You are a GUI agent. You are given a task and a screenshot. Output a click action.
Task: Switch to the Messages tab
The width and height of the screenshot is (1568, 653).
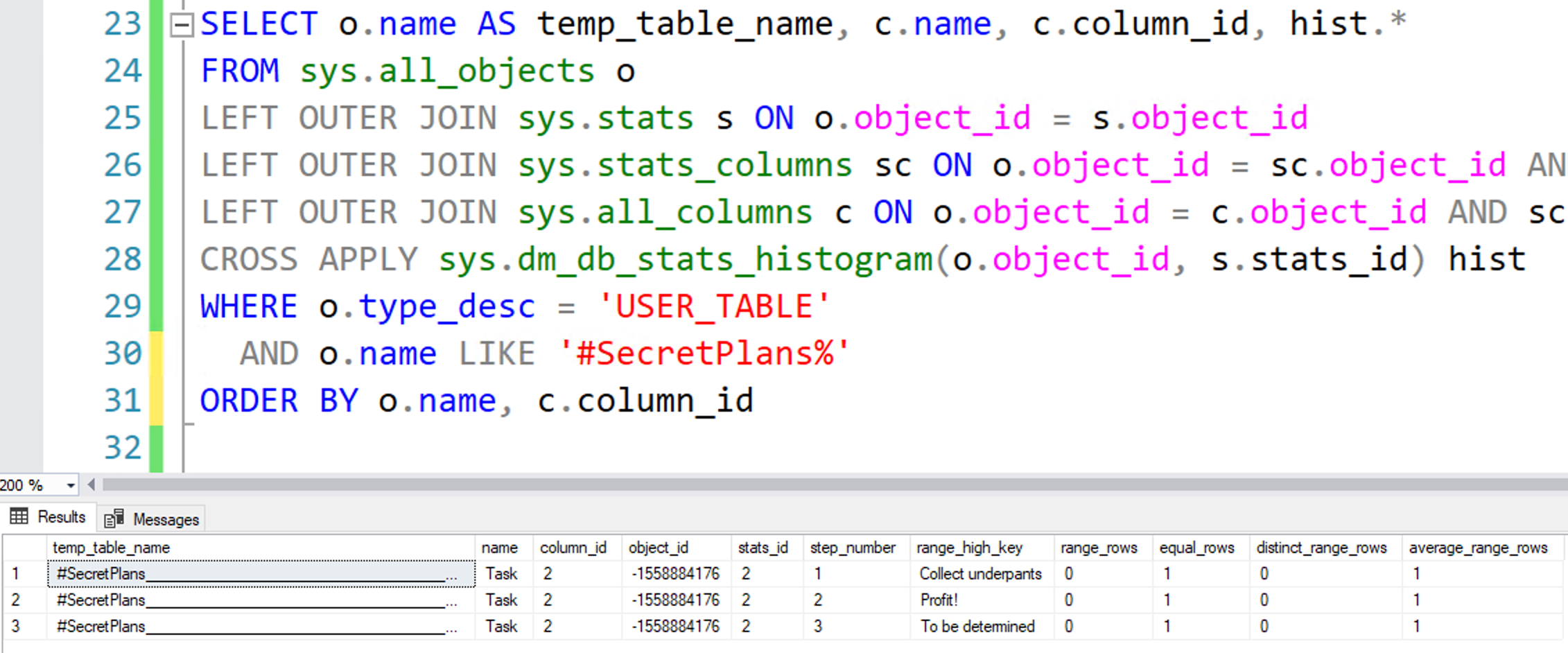coord(153,519)
